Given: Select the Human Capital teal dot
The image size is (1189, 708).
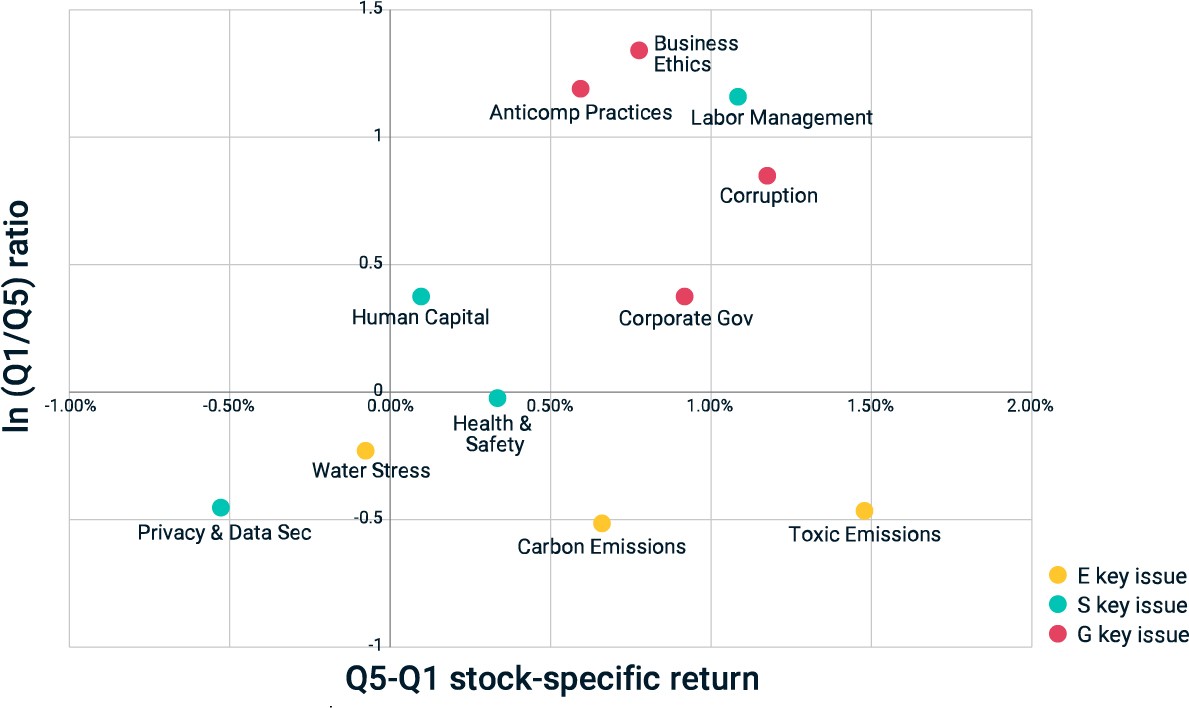Looking at the screenshot, I should coord(422,296).
